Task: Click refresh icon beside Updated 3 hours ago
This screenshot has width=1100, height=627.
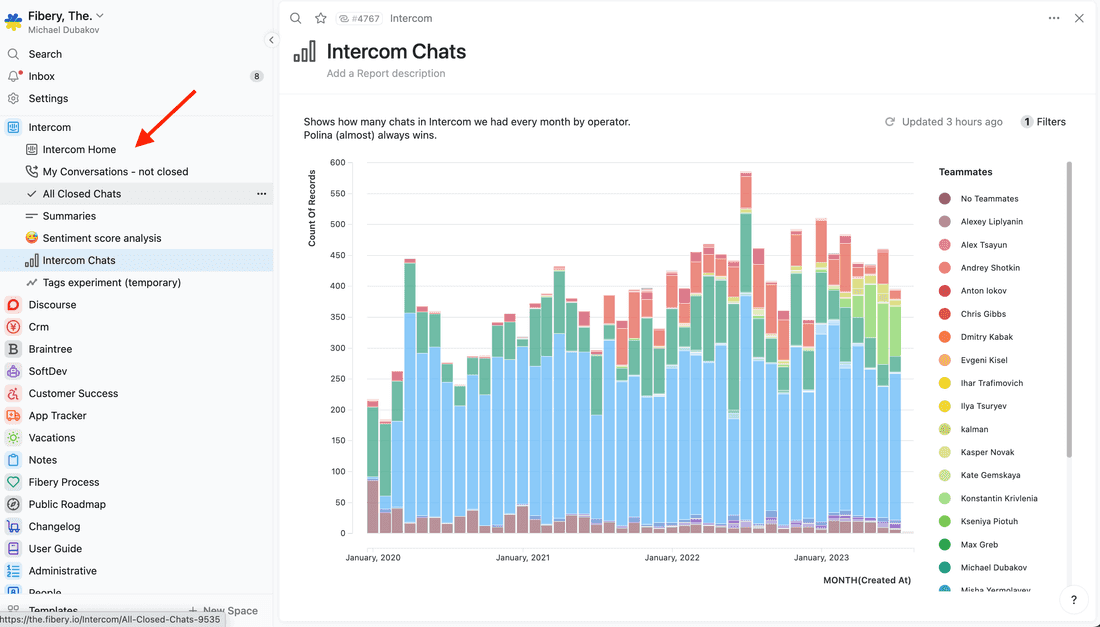Action: tap(889, 122)
